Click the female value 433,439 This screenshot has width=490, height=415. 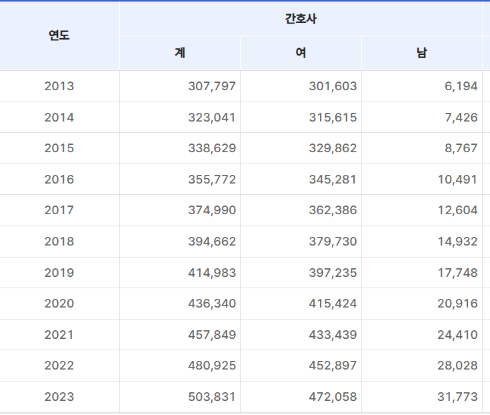(x=333, y=335)
